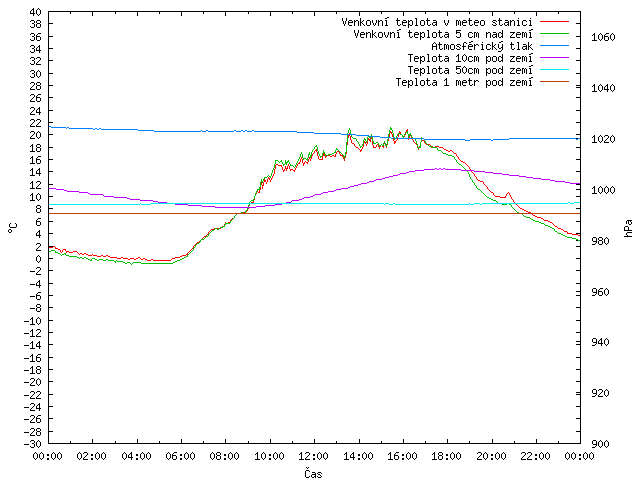Click the '900' hPa axis label
Viewport: 640px width, 480px height.
(600, 444)
